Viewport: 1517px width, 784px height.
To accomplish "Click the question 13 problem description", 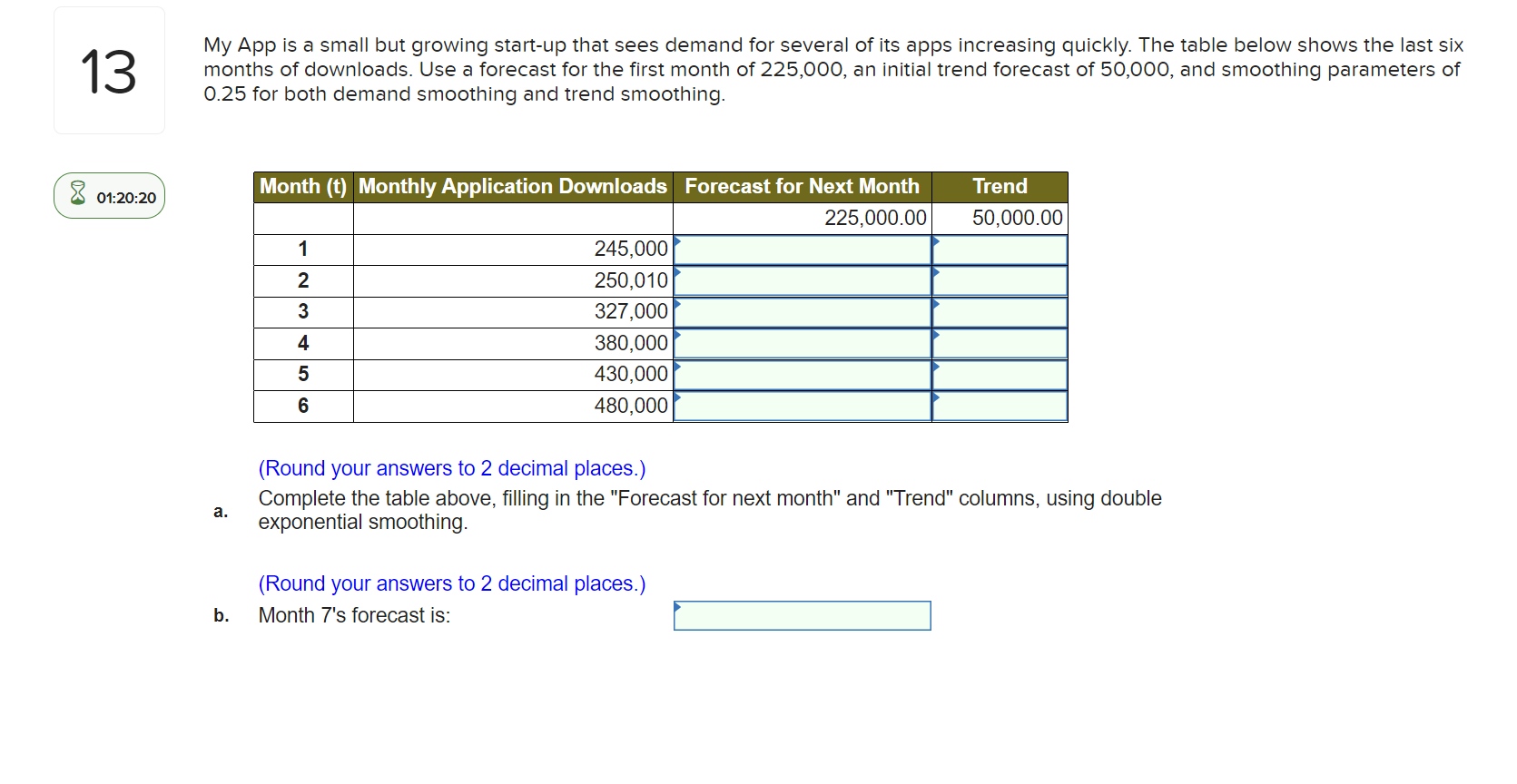I will point(833,70).
